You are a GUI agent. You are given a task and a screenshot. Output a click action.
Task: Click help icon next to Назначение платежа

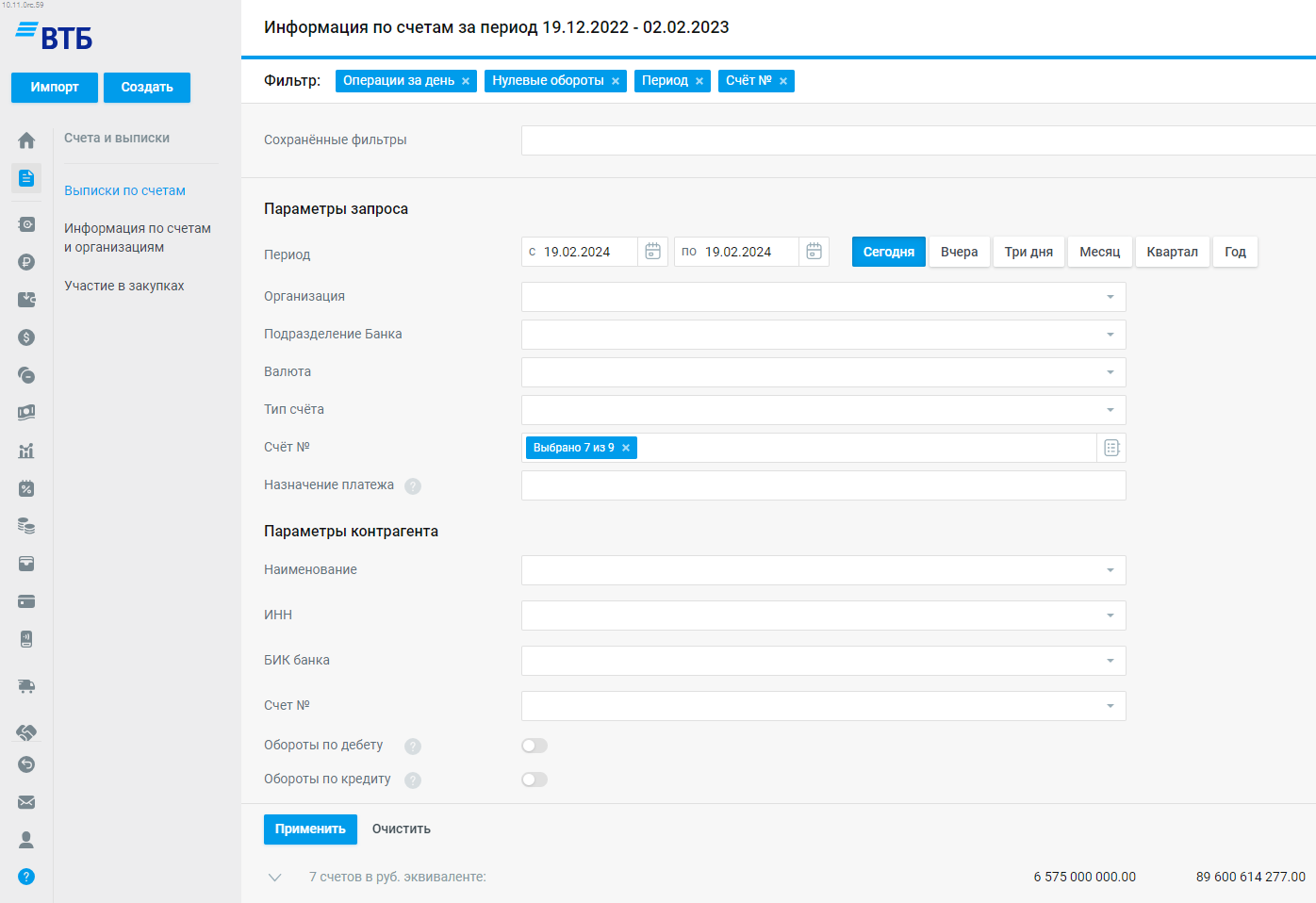point(413,486)
